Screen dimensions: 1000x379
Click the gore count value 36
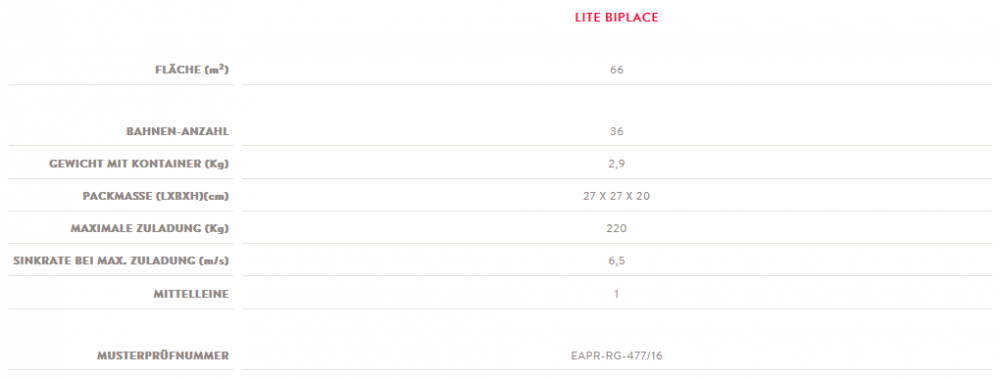[616, 131]
